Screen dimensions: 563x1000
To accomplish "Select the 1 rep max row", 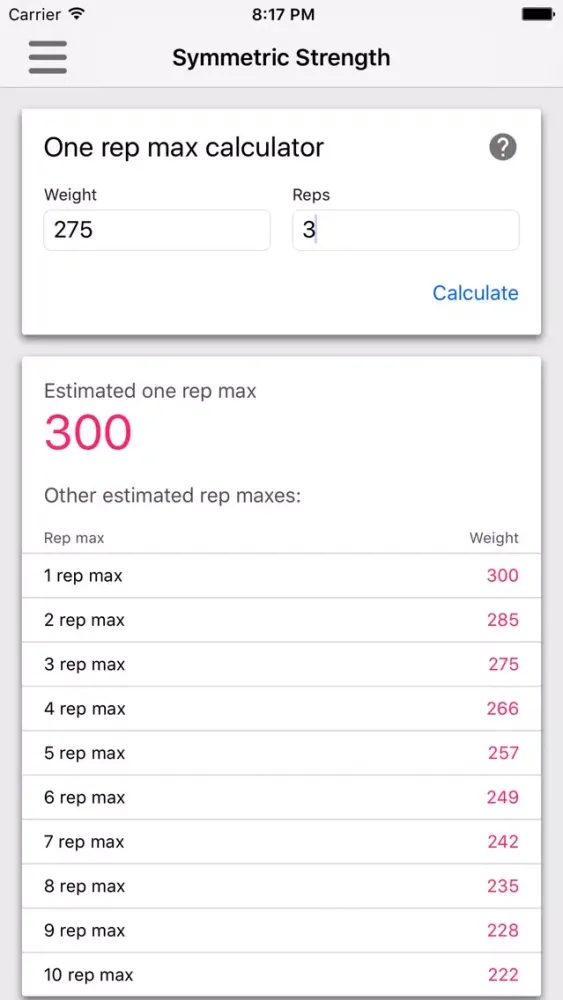I will 281,576.
